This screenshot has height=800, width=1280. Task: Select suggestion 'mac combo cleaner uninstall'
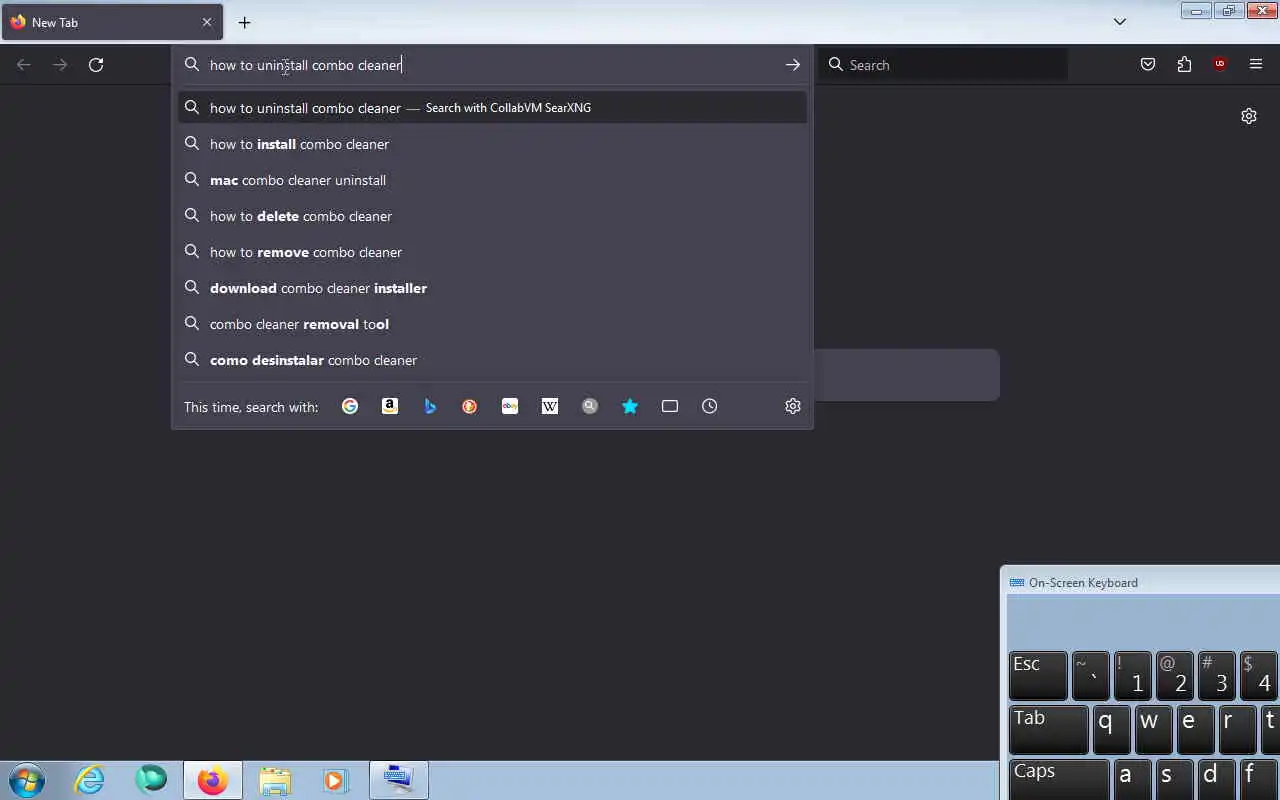click(492, 180)
